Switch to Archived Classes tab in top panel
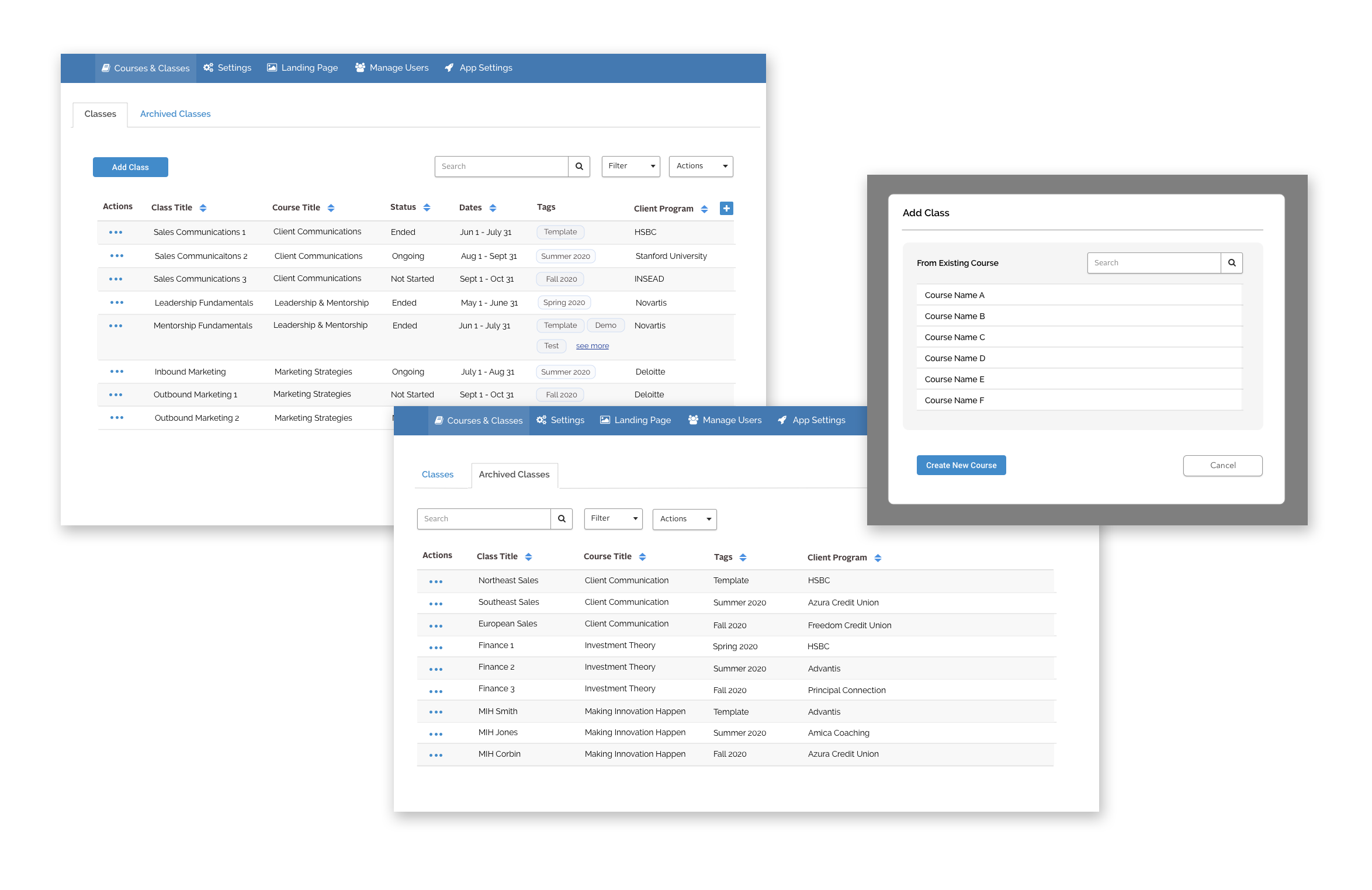The width and height of the screenshot is (1372, 890). 175,114
